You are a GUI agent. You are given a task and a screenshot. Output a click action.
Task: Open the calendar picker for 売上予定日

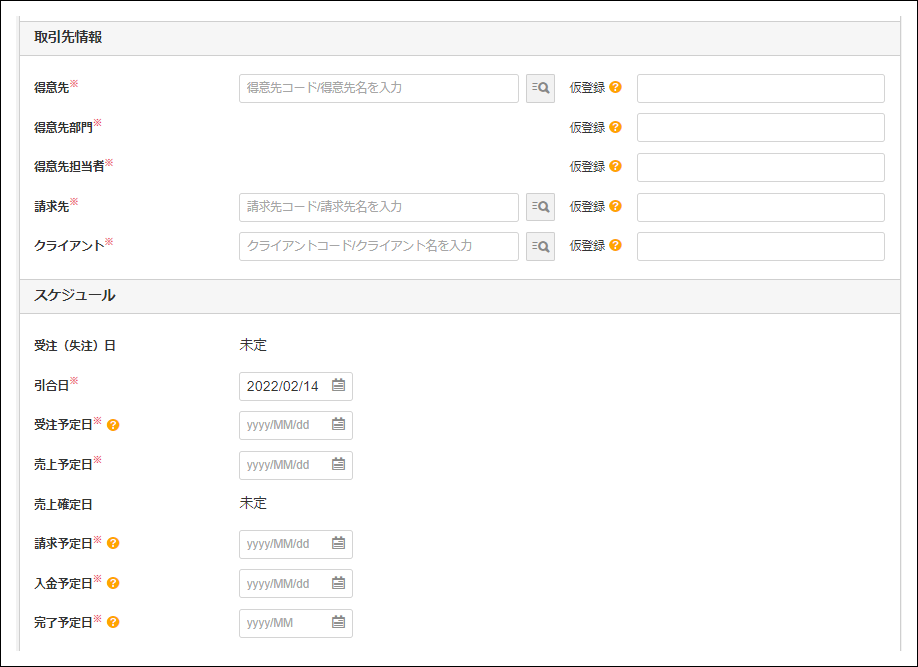coord(338,464)
